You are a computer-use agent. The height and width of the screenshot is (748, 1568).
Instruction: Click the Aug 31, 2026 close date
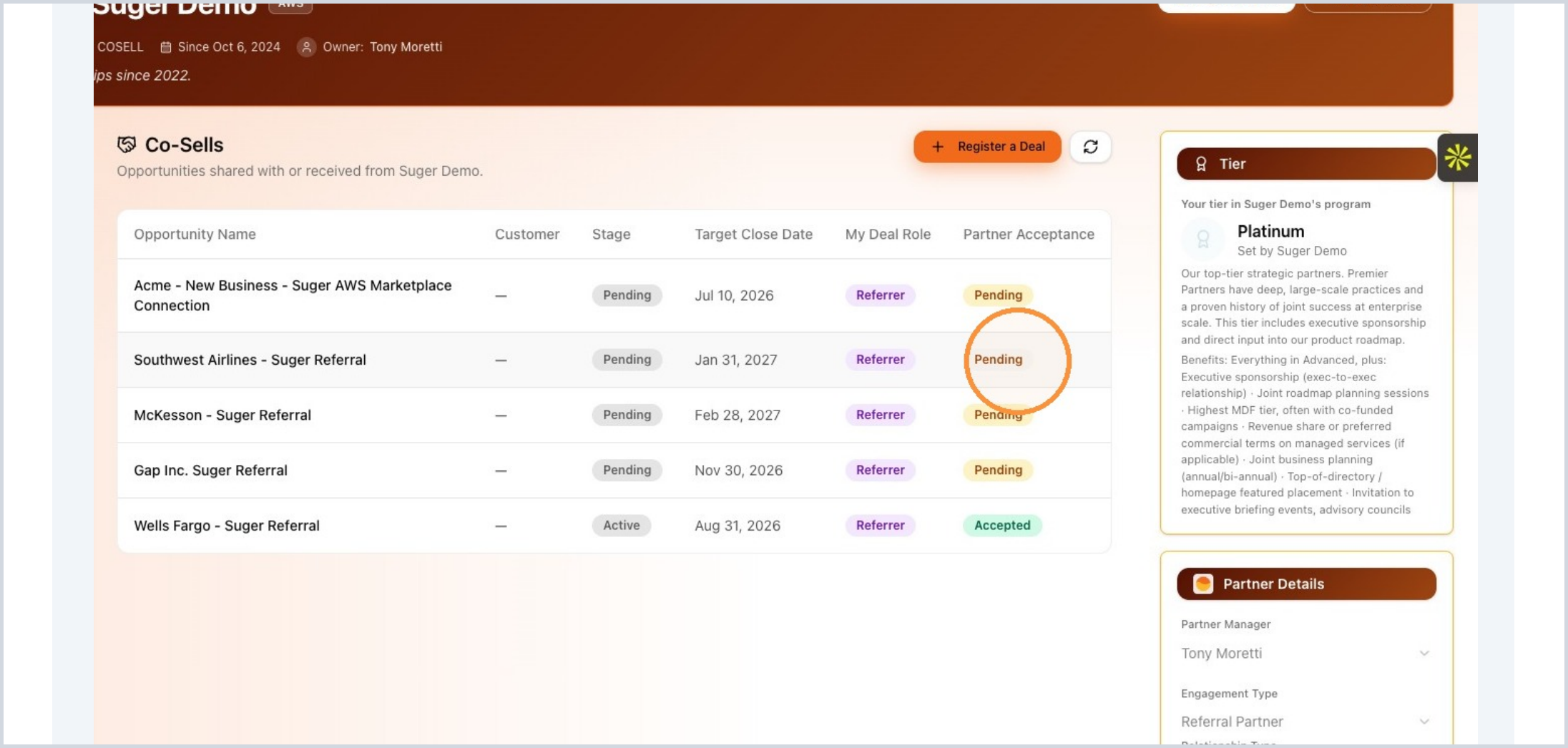click(737, 526)
